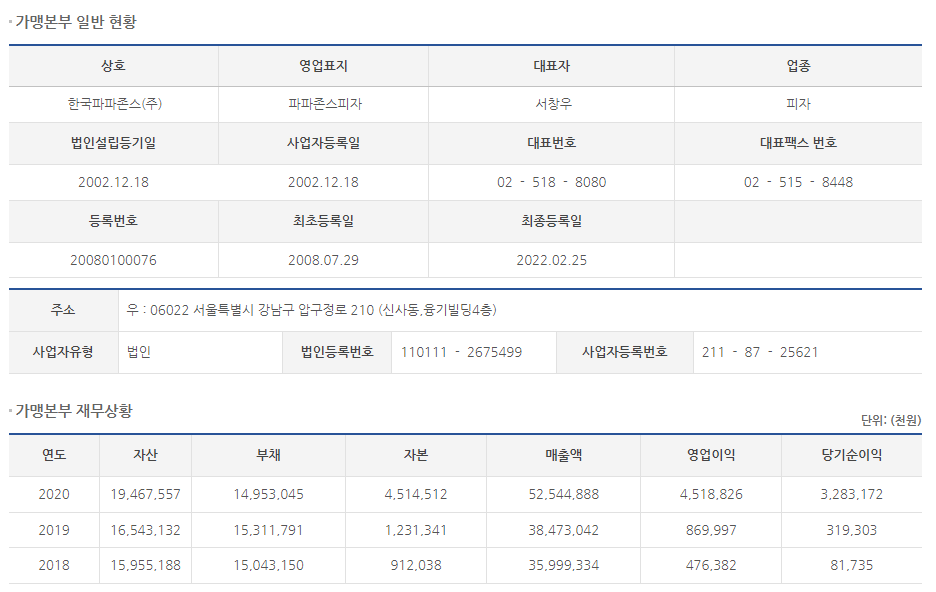Select the 대표팩스 번호 header cell

coord(798,143)
